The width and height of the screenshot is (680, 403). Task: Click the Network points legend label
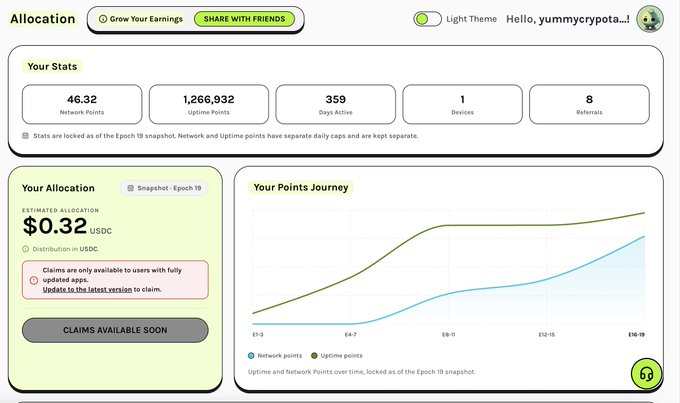[x=280, y=356]
